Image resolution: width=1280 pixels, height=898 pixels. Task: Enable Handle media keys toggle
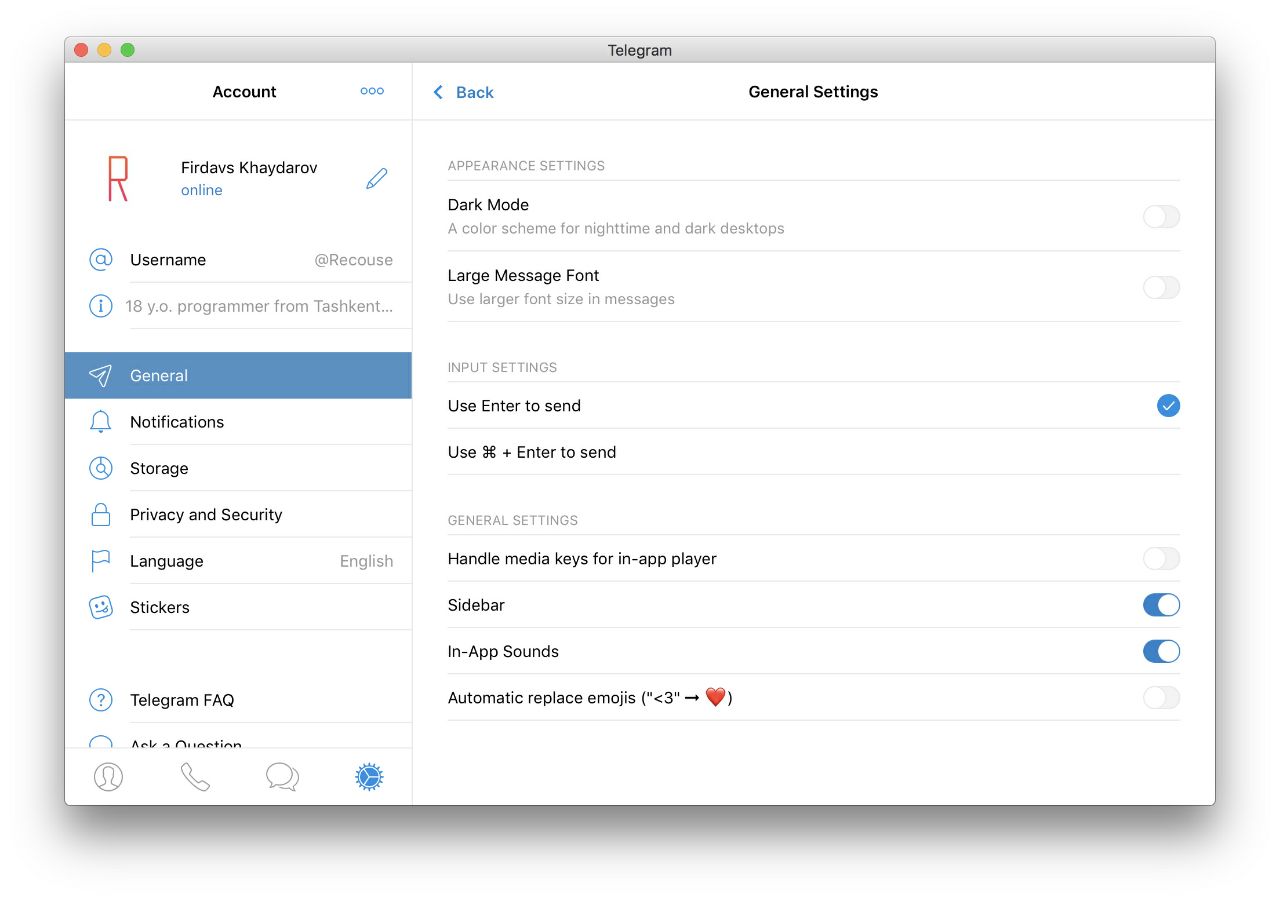[x=1161, y=559]
